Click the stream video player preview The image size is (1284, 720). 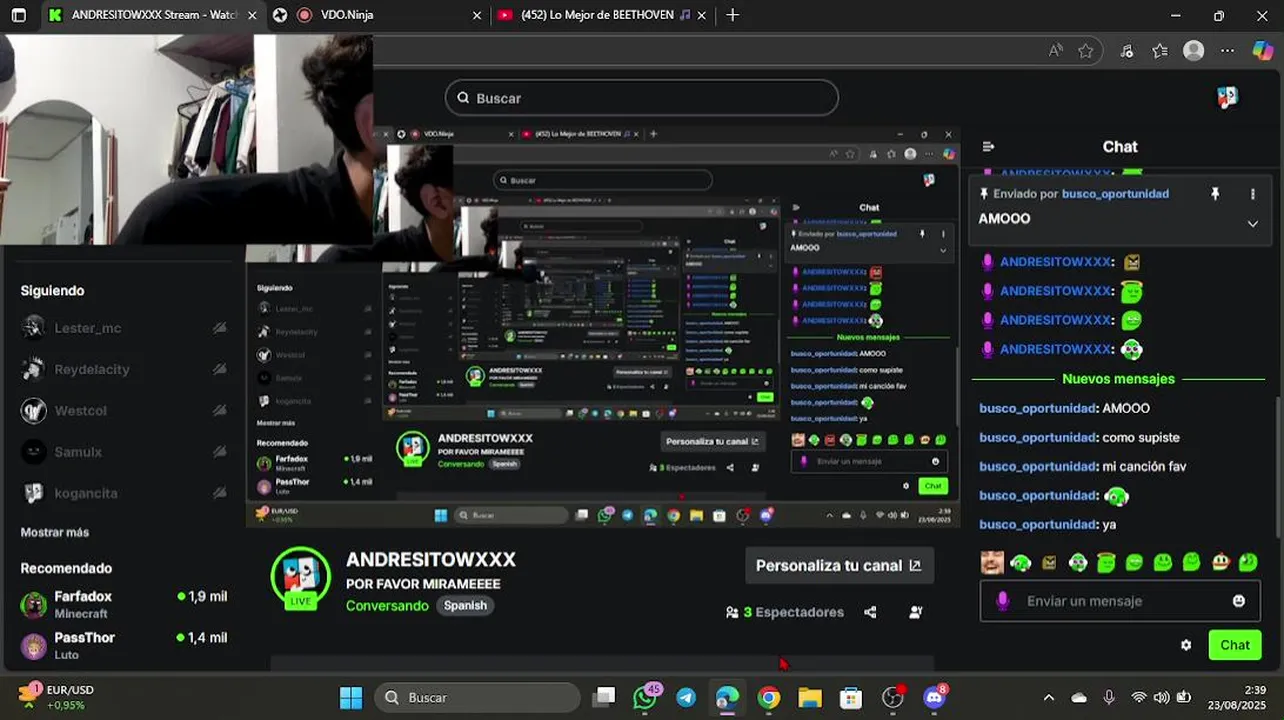(x=603, y=327)
